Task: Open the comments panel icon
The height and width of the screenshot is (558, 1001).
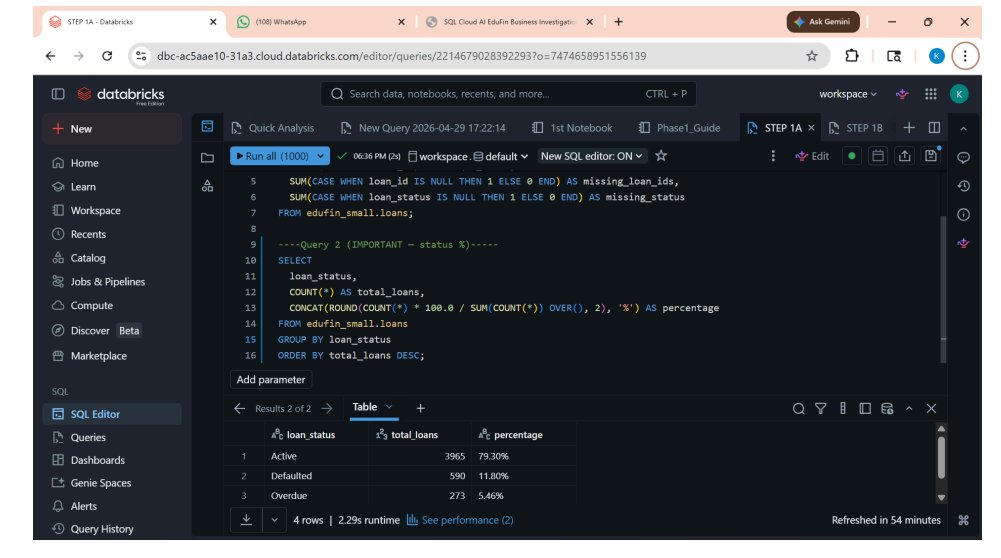Action: click(963, 157)
